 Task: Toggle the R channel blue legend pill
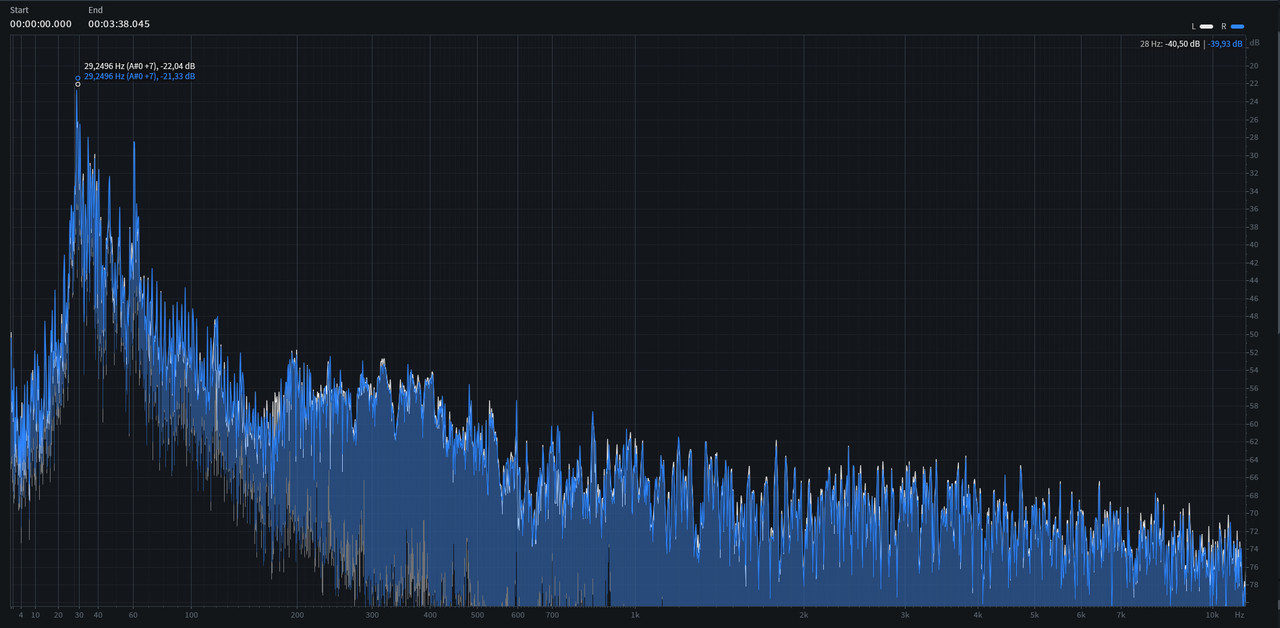click(1238, 26)
